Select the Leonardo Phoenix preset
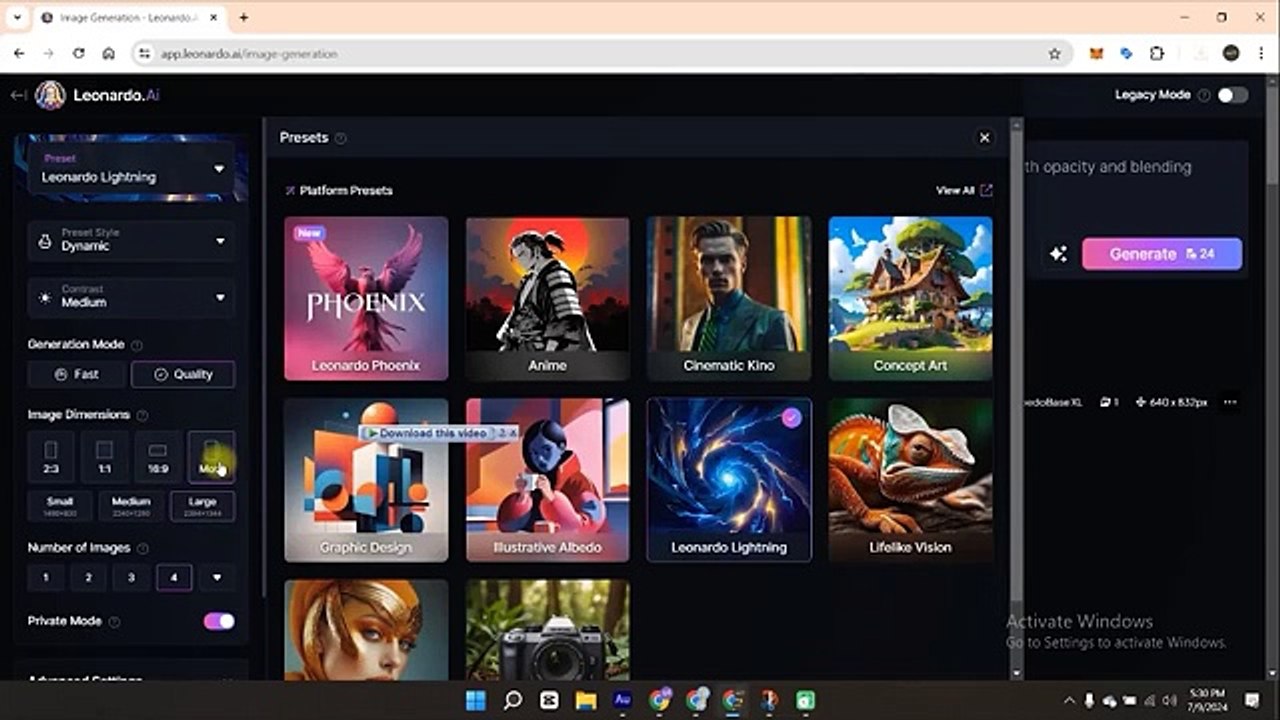 pyautogui.click(x=366, y=299)
